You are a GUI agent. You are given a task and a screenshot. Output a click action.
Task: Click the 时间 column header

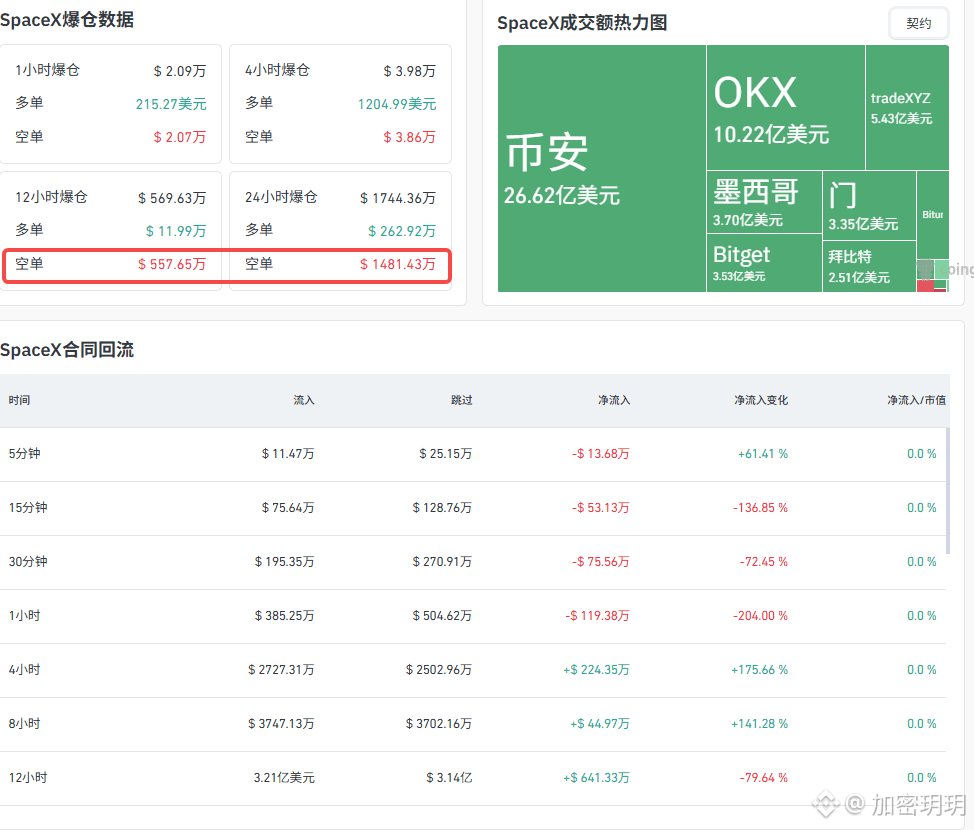tap(19, 400)
